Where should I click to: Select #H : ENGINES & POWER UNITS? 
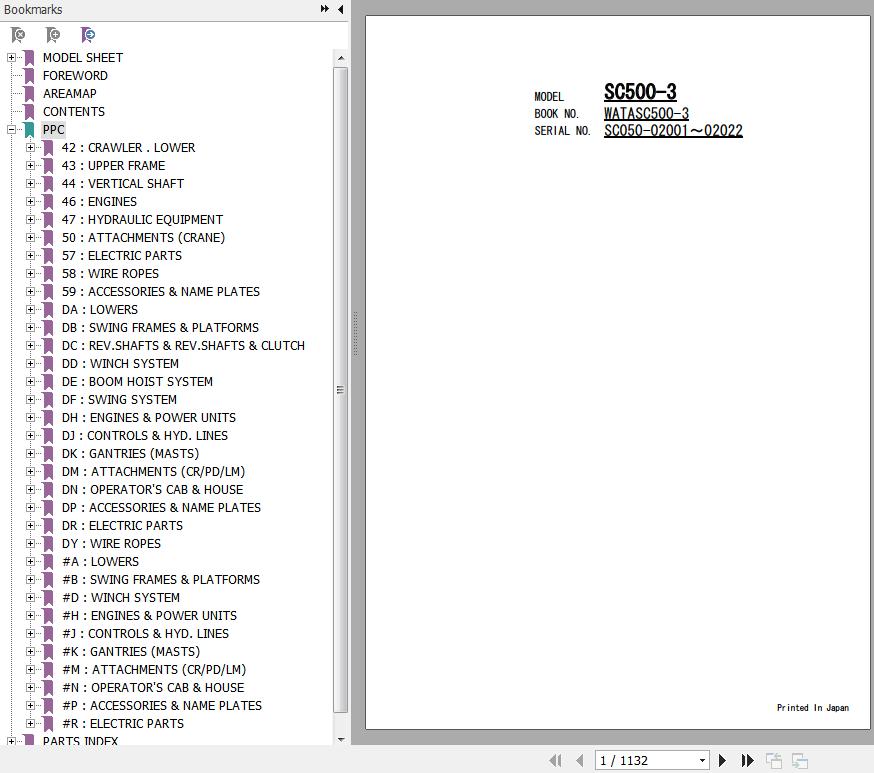(x=149, y=615)
